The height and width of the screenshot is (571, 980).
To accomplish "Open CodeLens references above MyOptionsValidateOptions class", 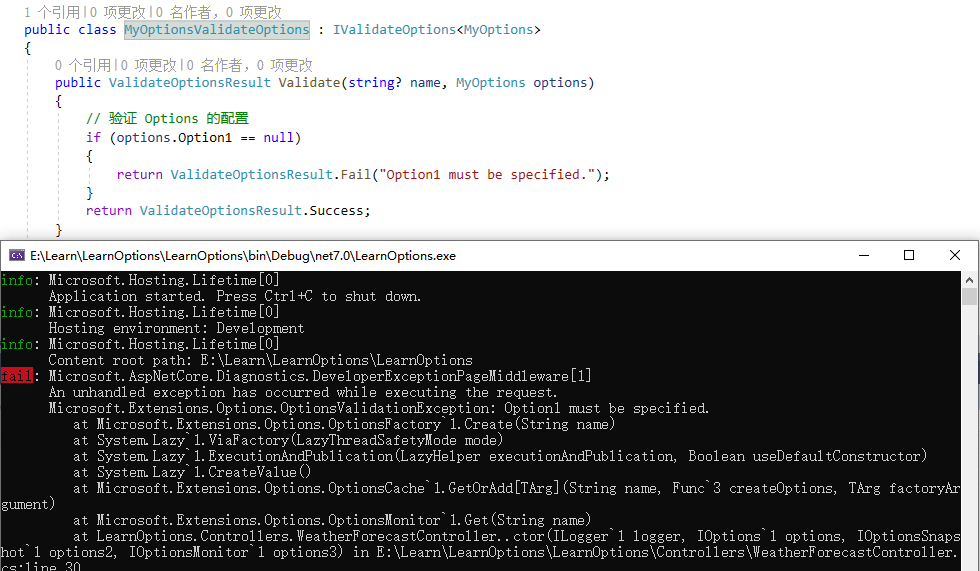I will point(51,12).
